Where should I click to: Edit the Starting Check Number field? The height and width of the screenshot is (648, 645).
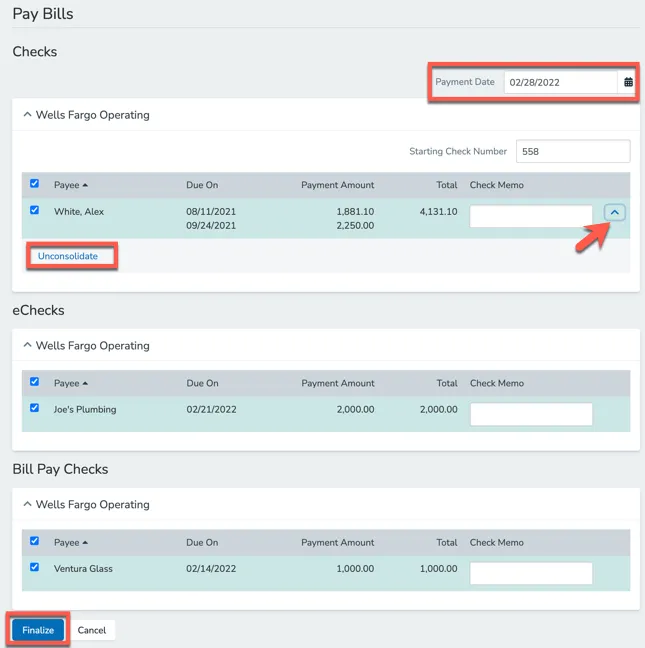pos(573,151)
